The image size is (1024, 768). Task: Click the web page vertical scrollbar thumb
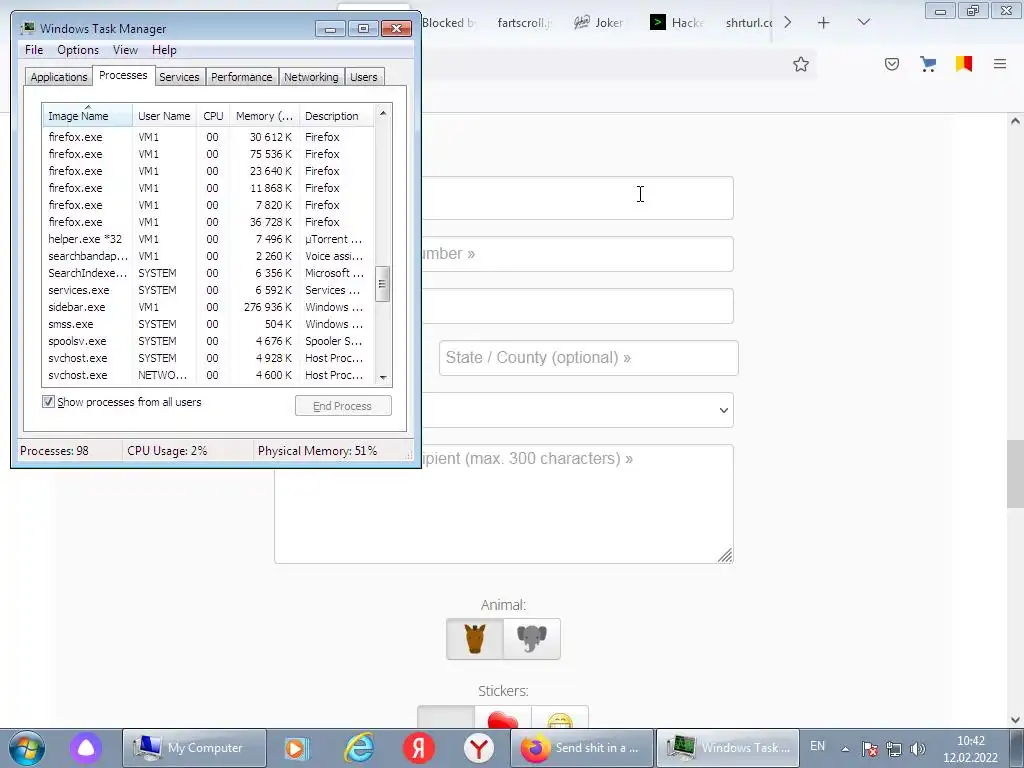(1015, 473)
